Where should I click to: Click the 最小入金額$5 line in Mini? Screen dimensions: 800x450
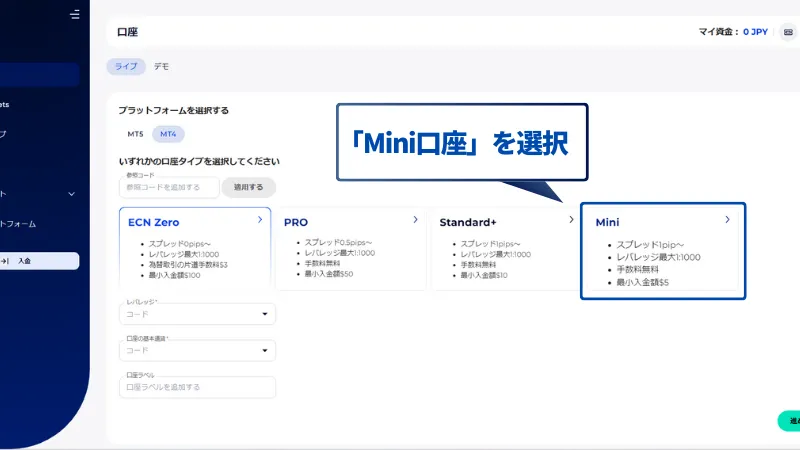coord(642,282)
